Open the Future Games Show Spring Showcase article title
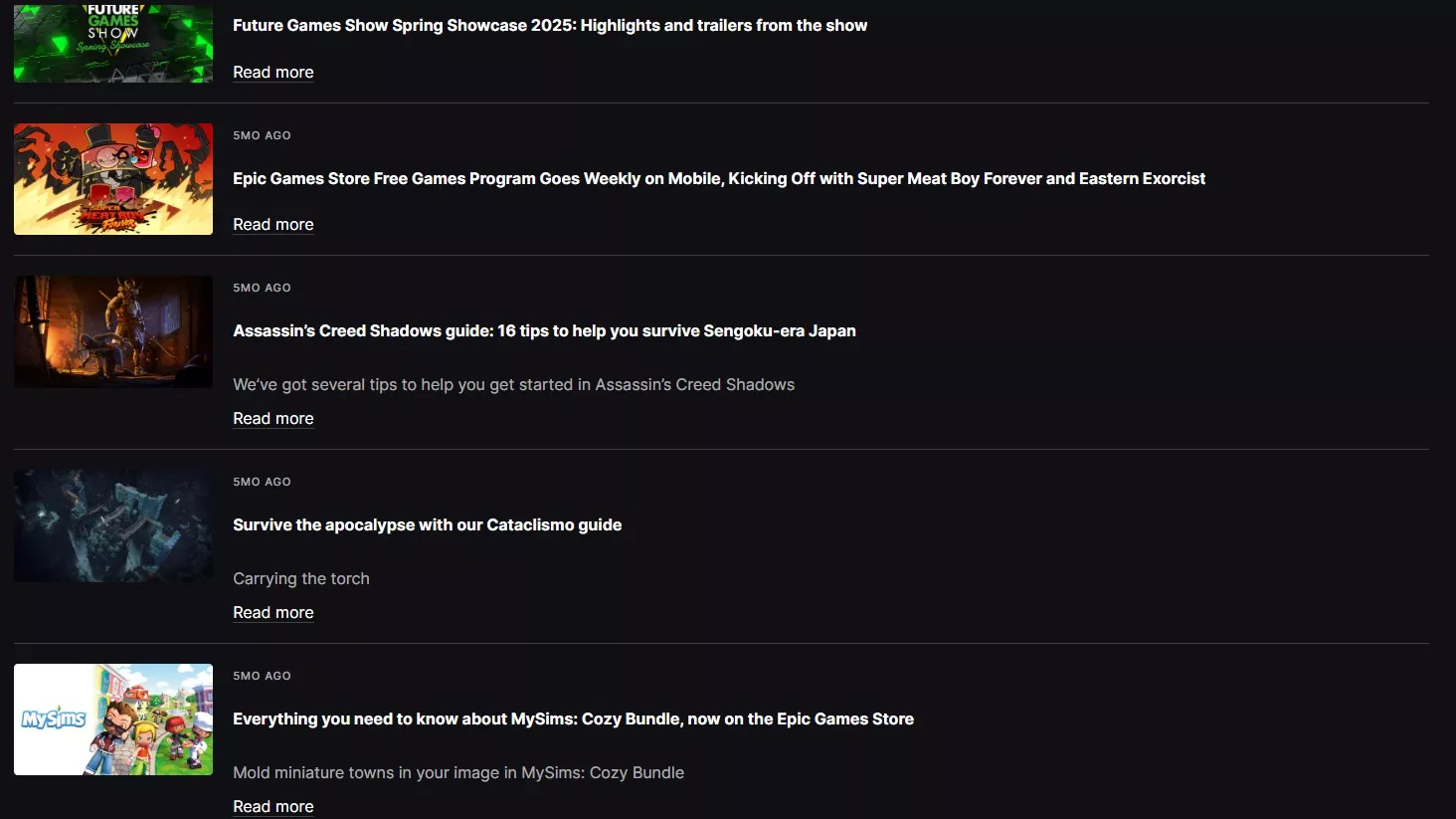The height and width of the screenshot is (819, 1456). tap(550, 25)
